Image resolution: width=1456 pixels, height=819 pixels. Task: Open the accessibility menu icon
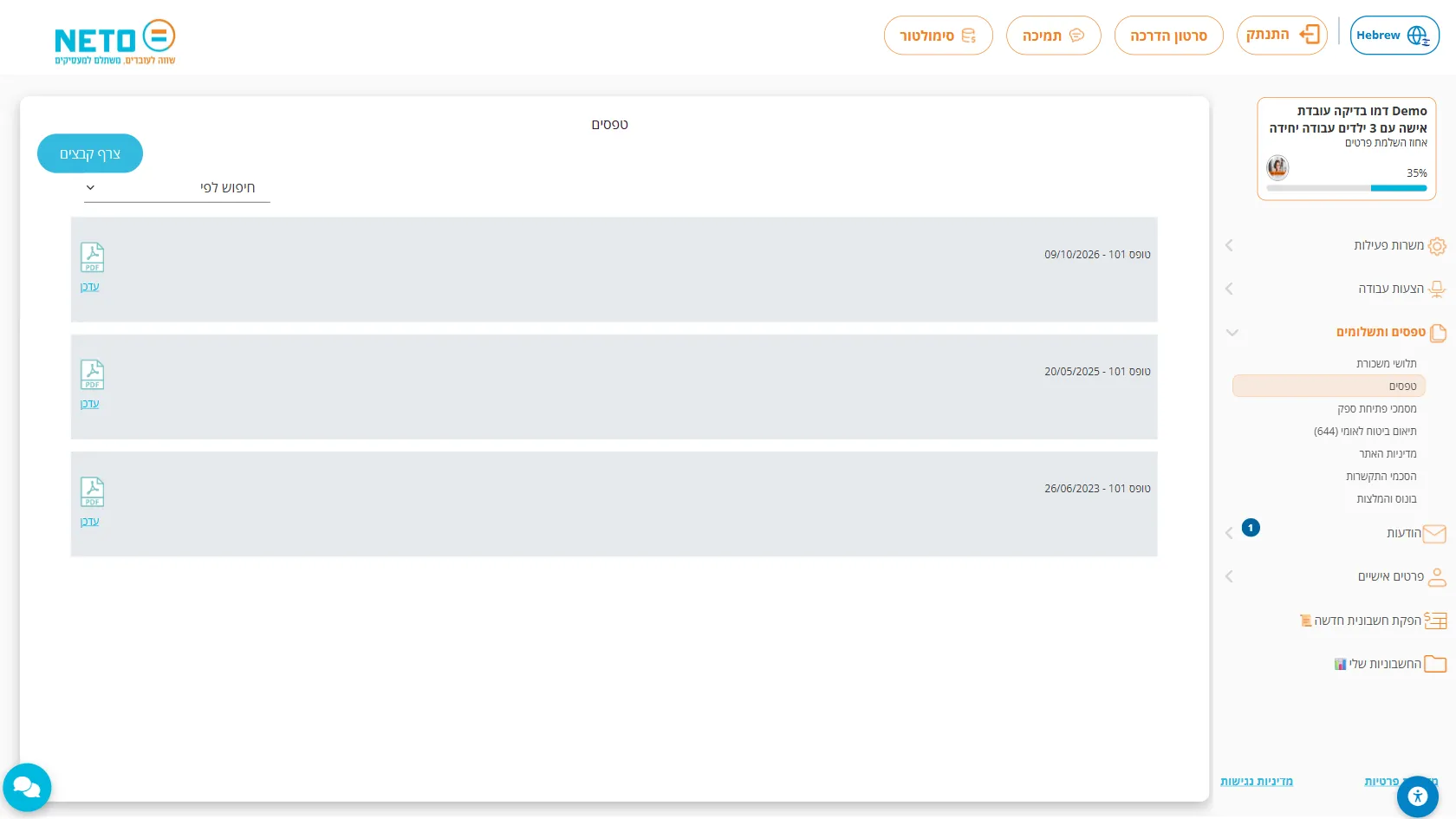(x=1418, y=796)
